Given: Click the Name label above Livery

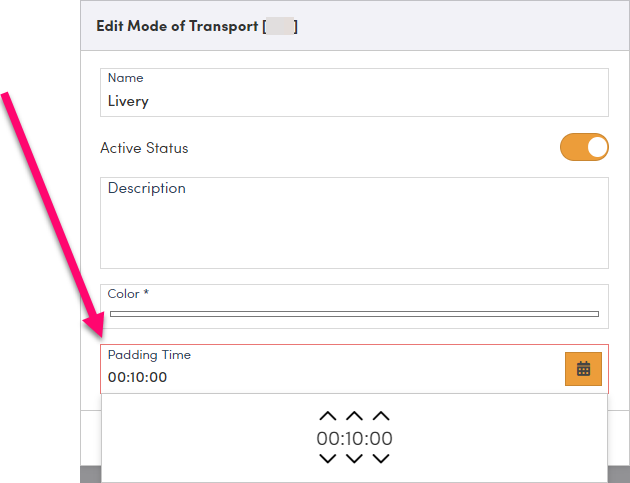Looking at the screenshot, I should [x=125, y=78].
